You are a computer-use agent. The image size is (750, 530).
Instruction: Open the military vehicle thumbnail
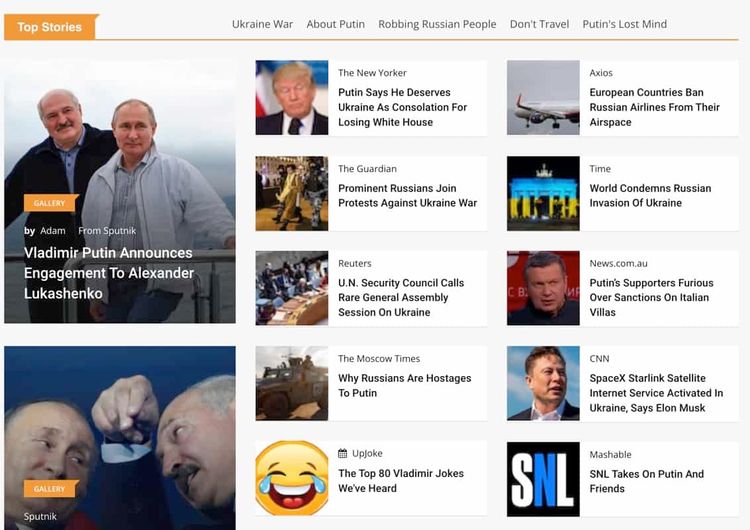coord(292,383)
